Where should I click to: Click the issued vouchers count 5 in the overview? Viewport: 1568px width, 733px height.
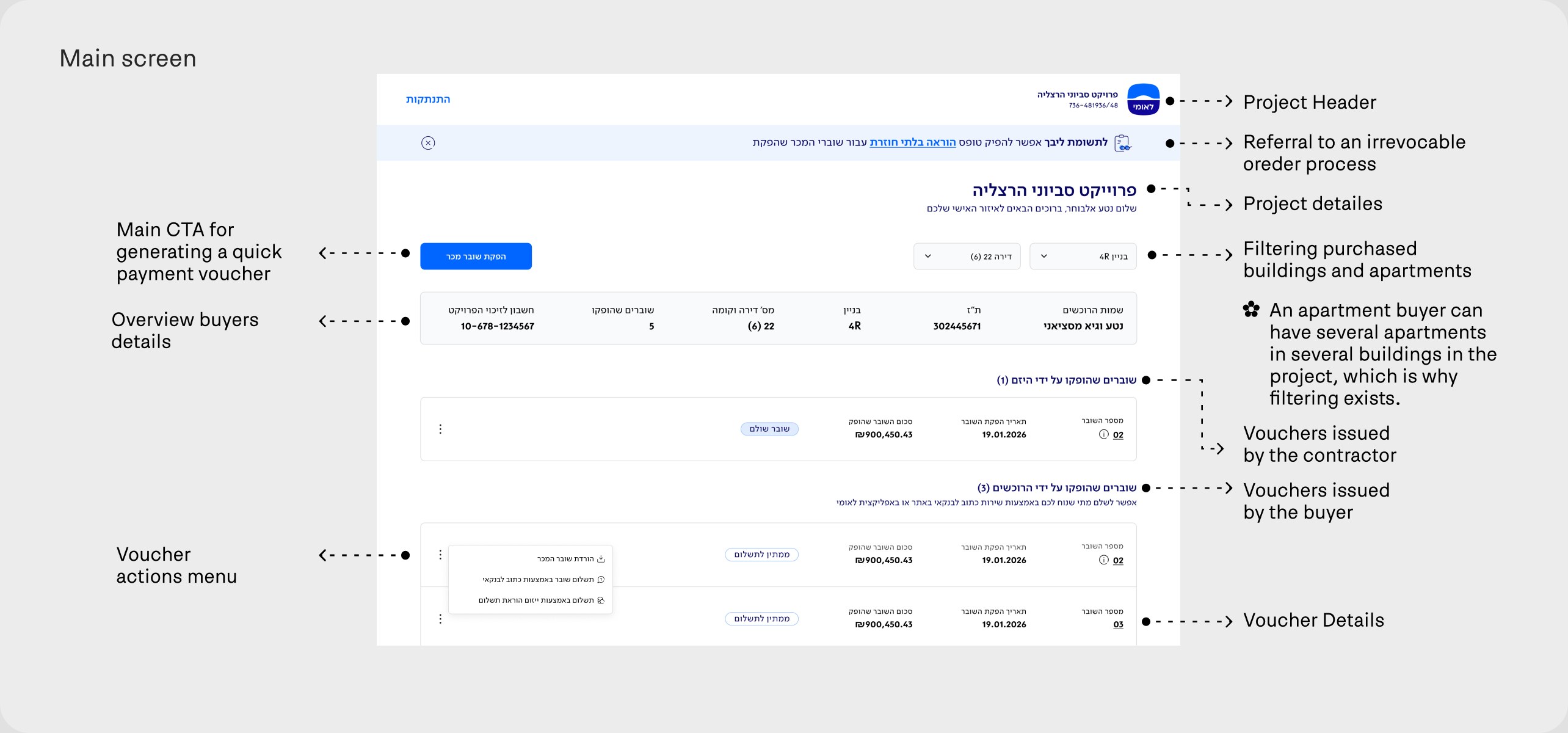(652, 326)
